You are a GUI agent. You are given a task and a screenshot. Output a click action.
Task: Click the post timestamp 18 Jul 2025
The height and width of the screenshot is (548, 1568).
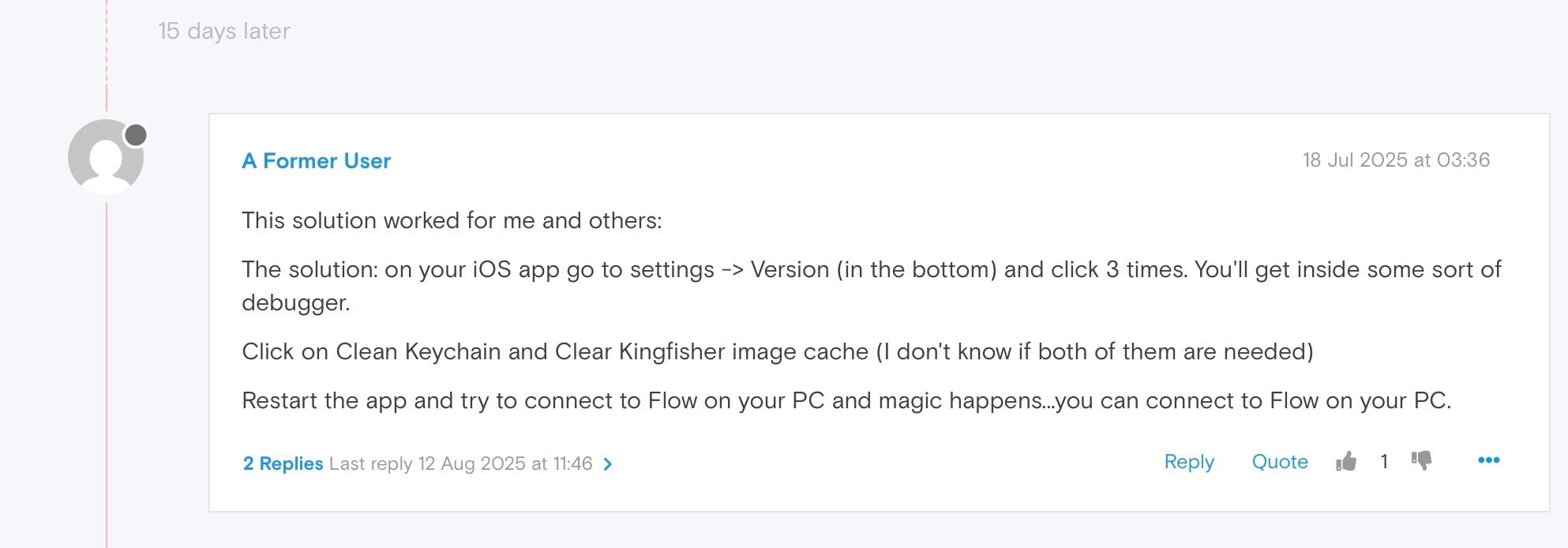point(1396,160)
